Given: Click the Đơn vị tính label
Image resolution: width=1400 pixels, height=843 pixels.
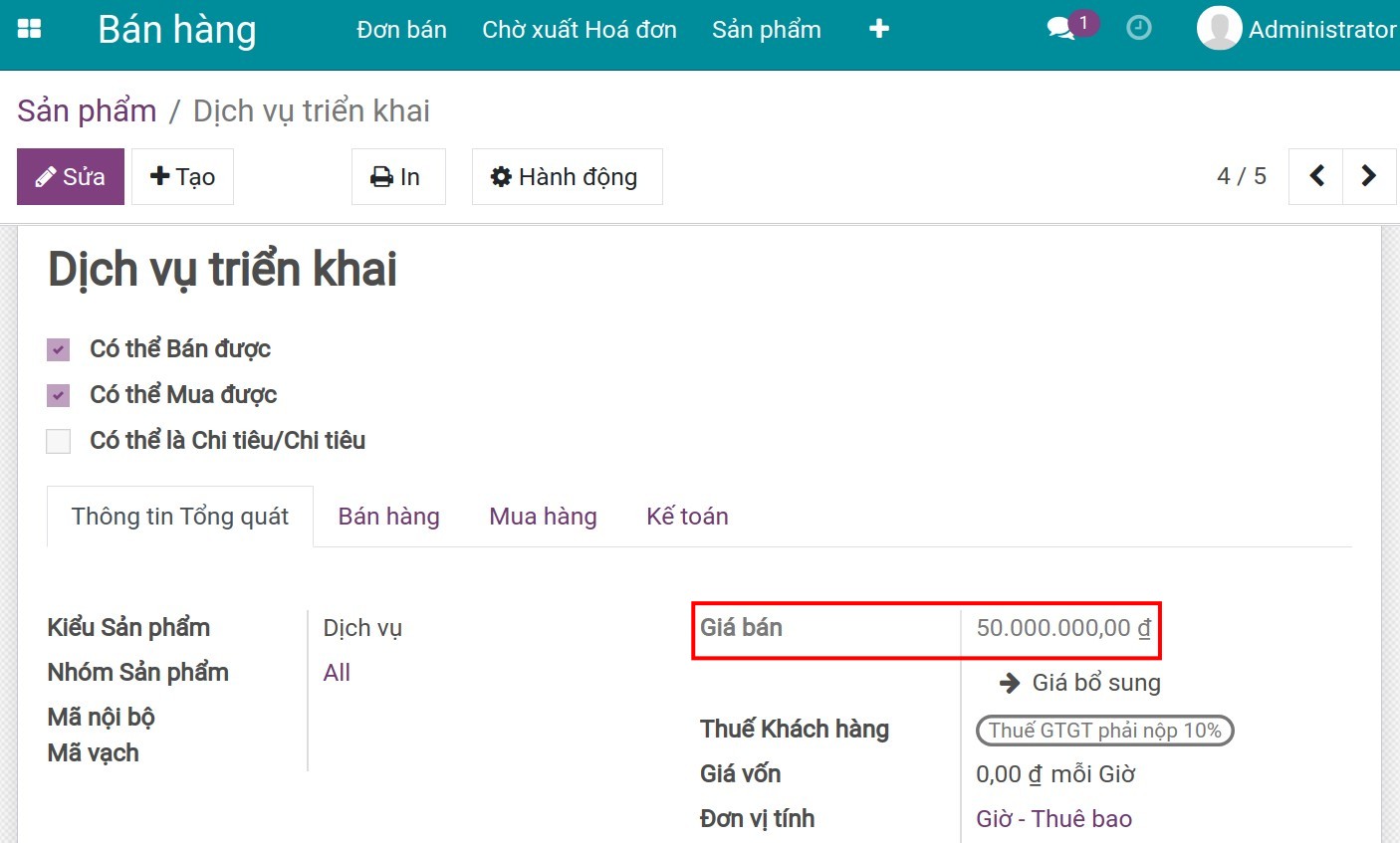Looking at the screenshot, I should (x=757, y=819).
